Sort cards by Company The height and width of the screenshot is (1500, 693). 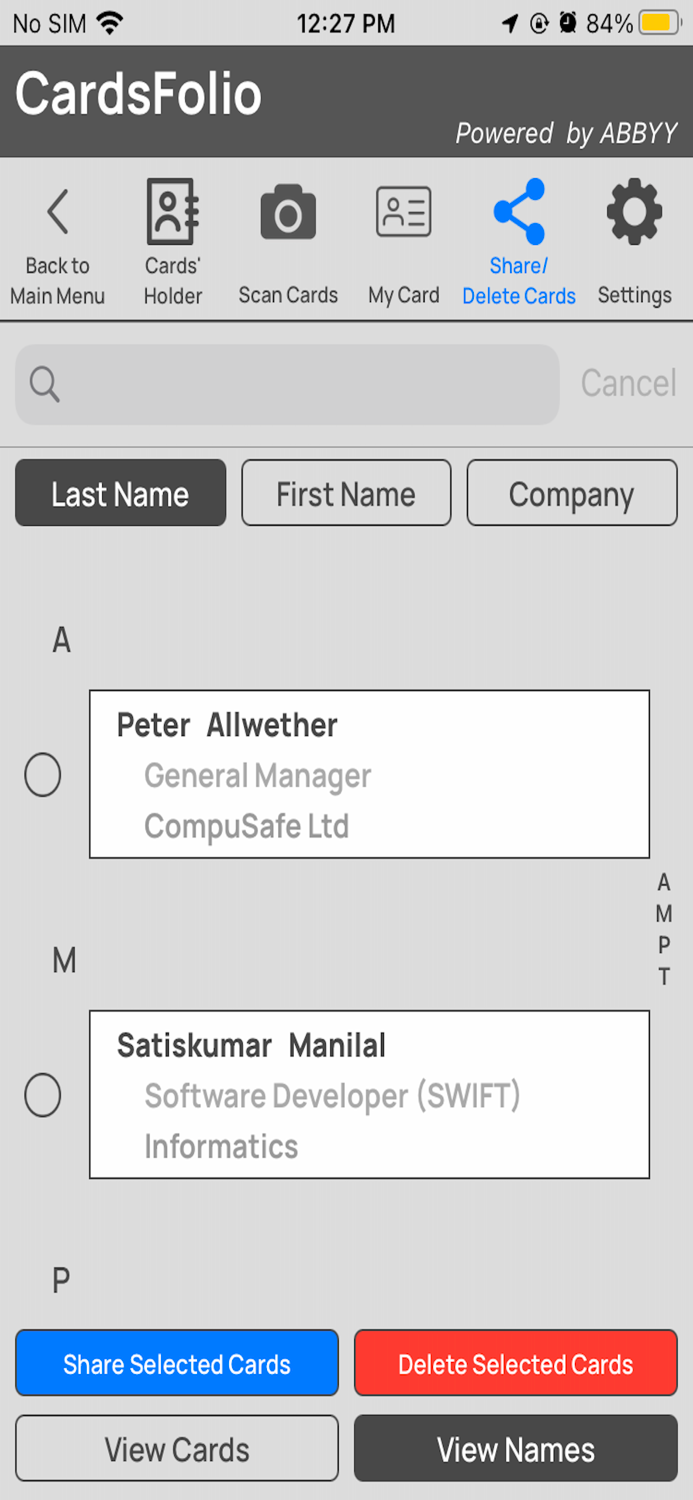click(x=571, y=494)
